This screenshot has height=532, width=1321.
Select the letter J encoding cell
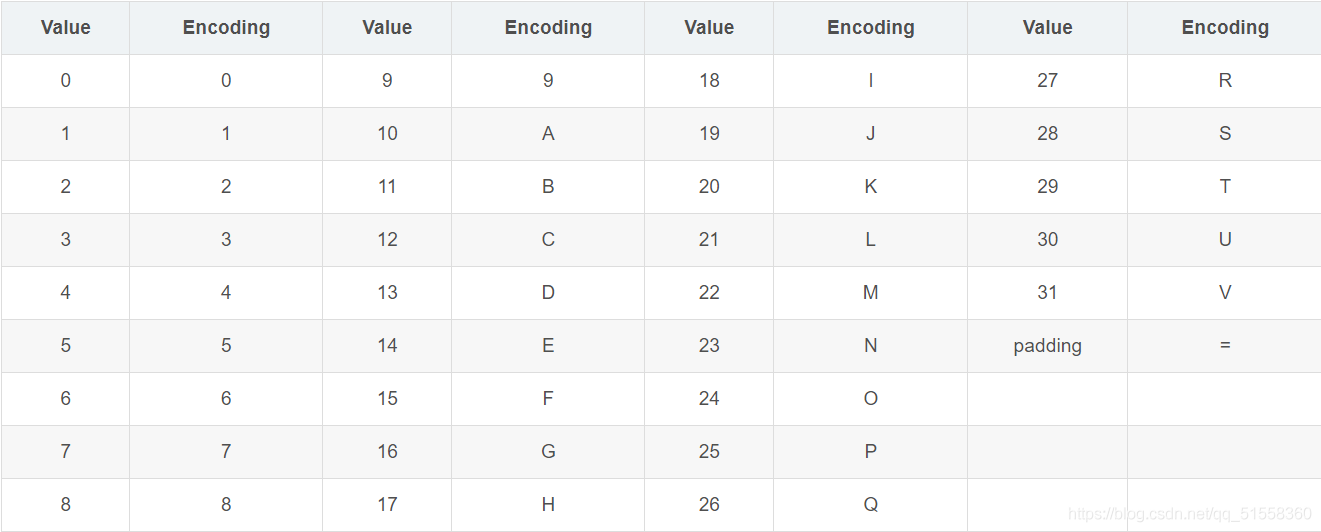click(870, 134)
